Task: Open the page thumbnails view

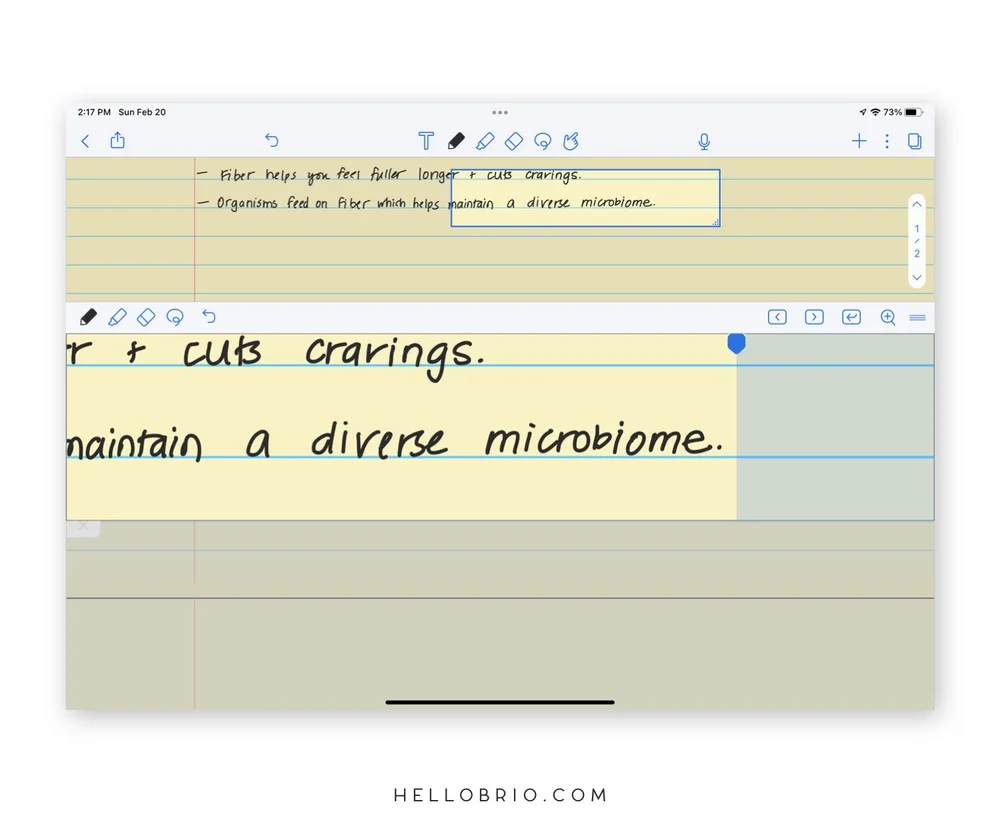Action: [914, 141]
